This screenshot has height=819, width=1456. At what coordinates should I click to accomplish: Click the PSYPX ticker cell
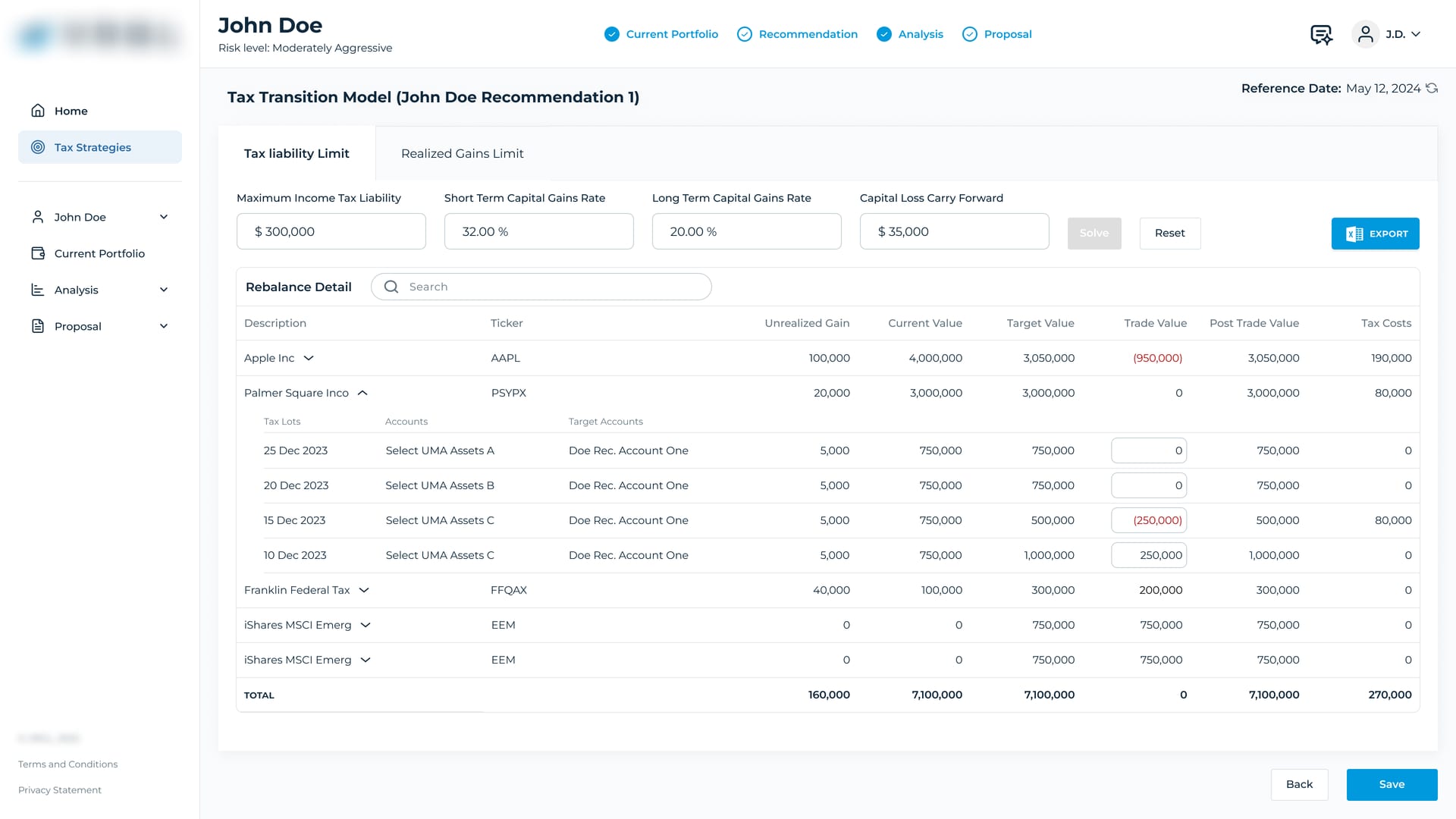pos(508,393)
